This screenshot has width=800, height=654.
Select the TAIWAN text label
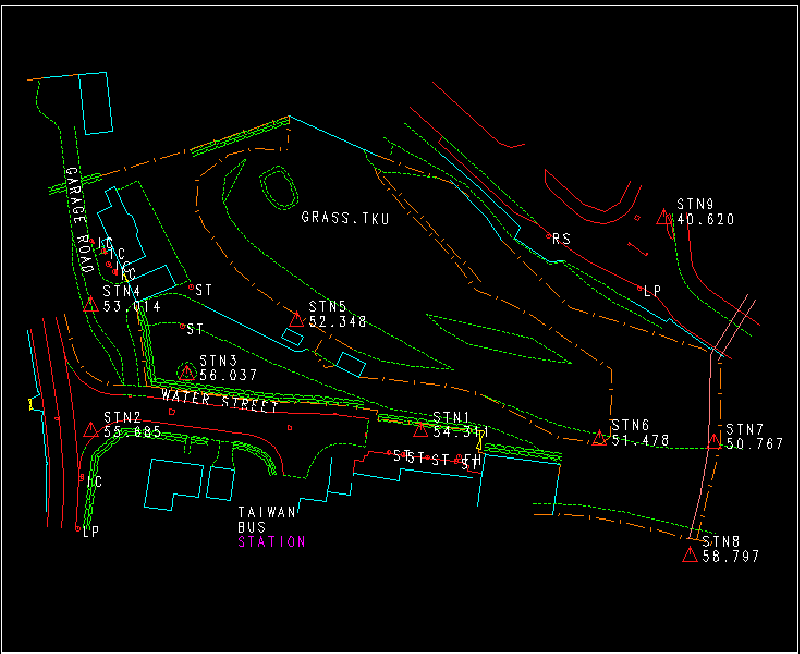(x=267, y=513)
